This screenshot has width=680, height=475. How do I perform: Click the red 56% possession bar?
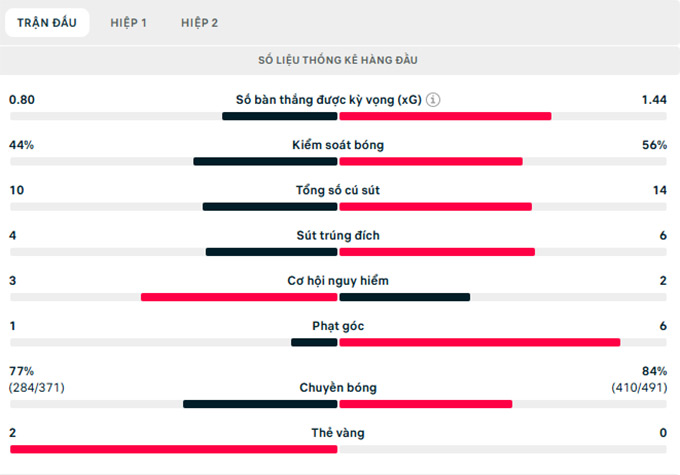pos(430,161)
